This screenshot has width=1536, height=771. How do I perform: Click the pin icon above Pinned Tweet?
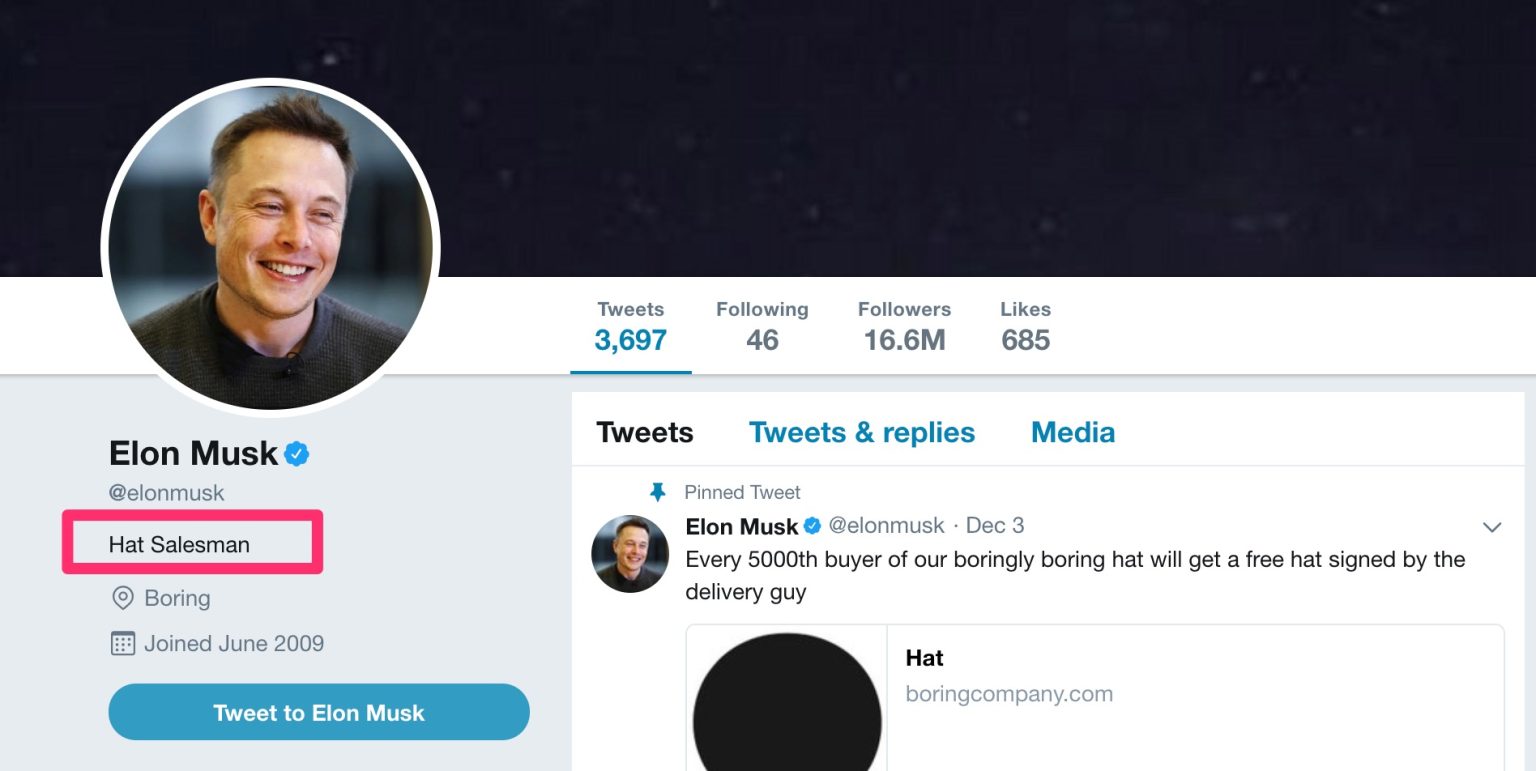pos(657,492)
